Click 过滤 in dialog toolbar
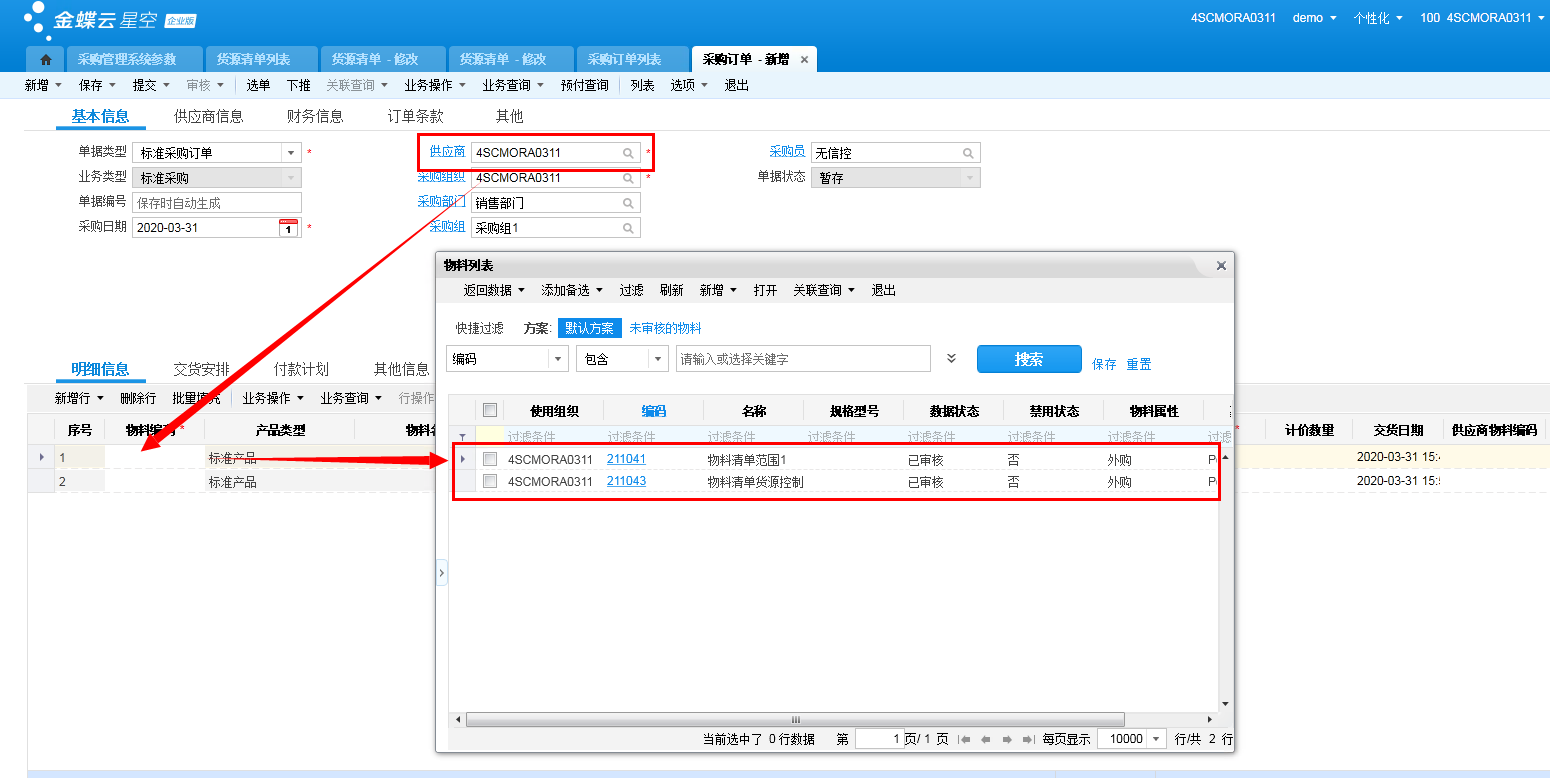The width and height of the screenshot is (1550, 778). 631,290
